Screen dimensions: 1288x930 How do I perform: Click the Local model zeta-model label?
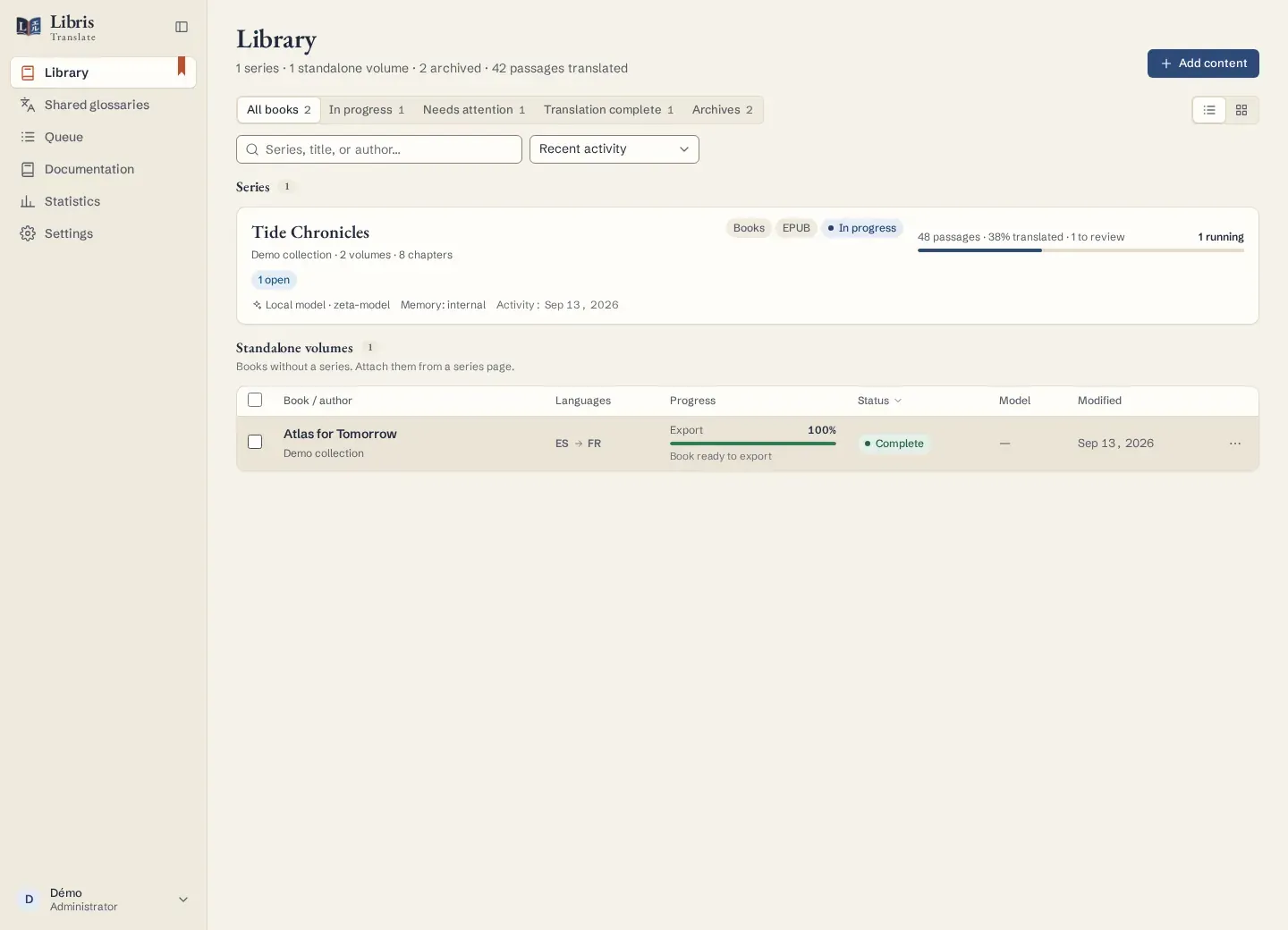click(321, 305)
